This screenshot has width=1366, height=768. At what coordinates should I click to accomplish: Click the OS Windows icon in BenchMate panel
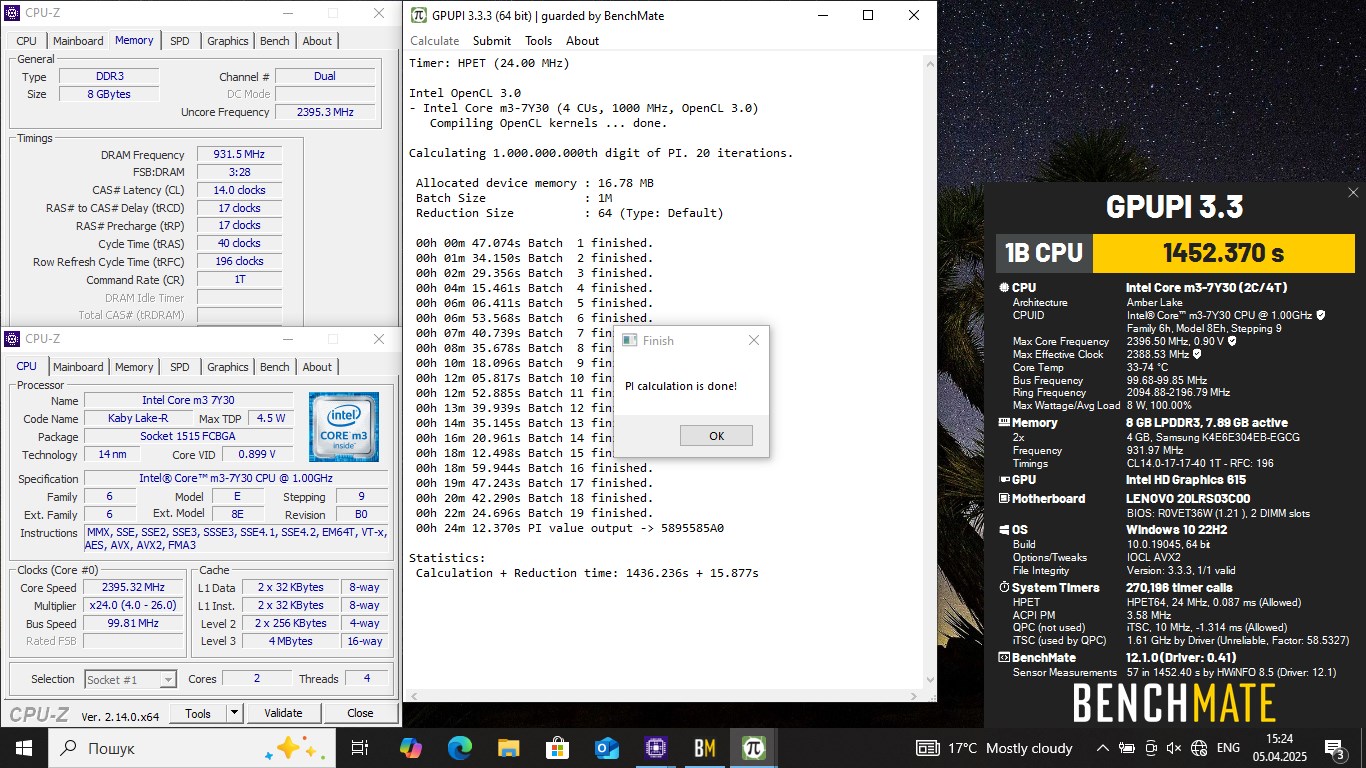point(1004,530)
